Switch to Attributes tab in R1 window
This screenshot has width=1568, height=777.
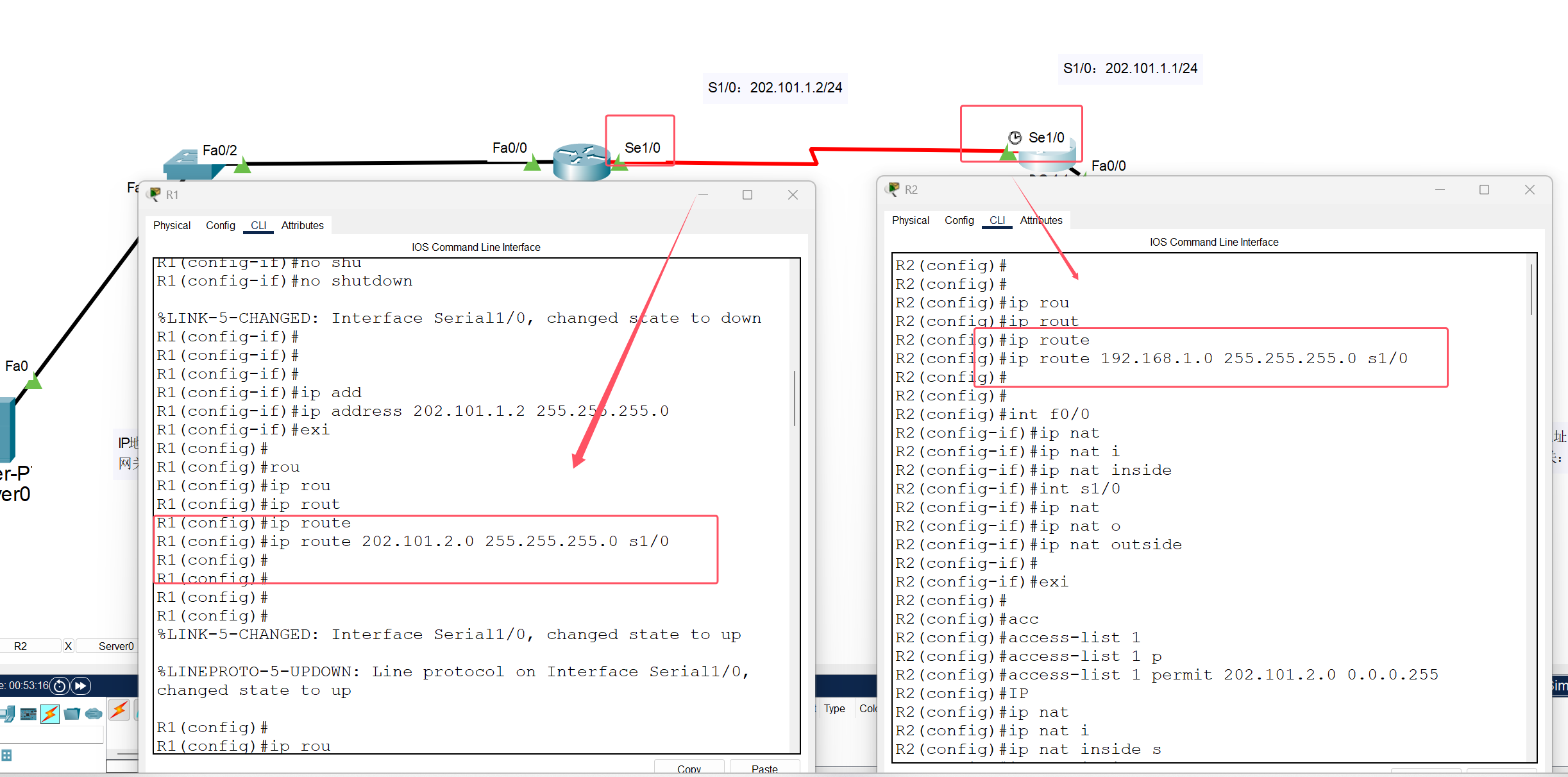tap(302, 225)
